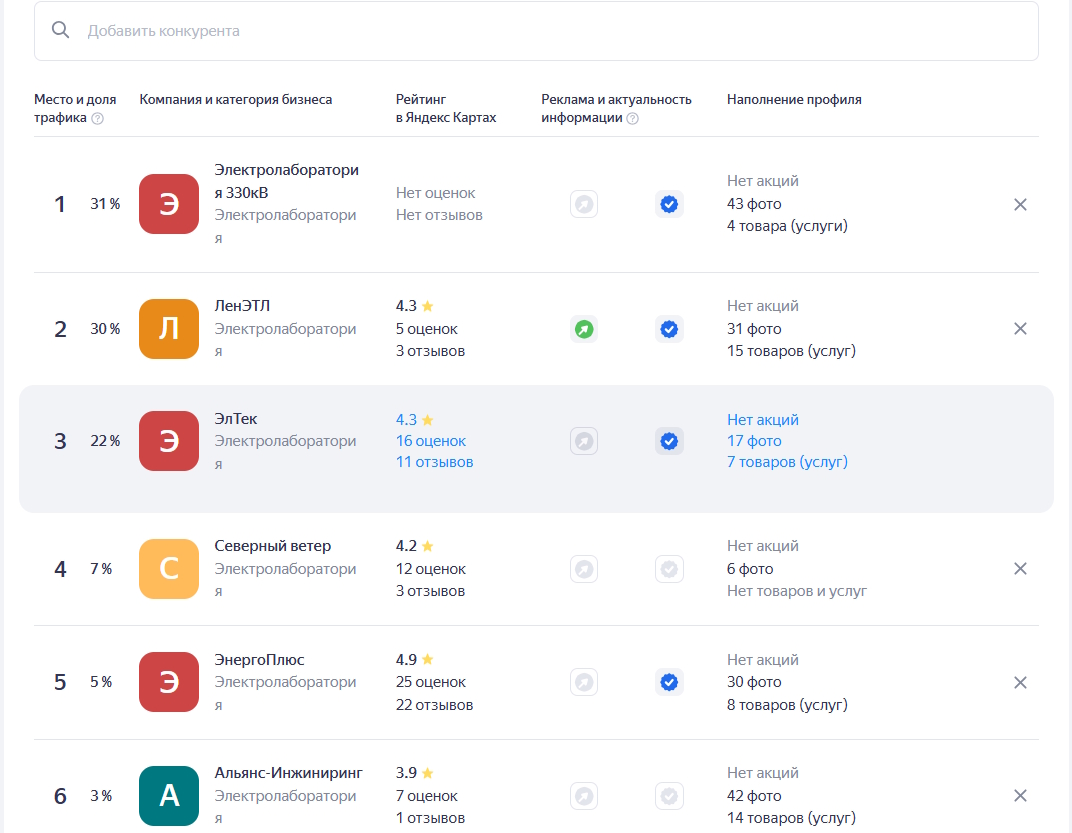Select the company name 'ЭнергоПлюс'
Screen dimensions: 1072x833
coord(259,660)
